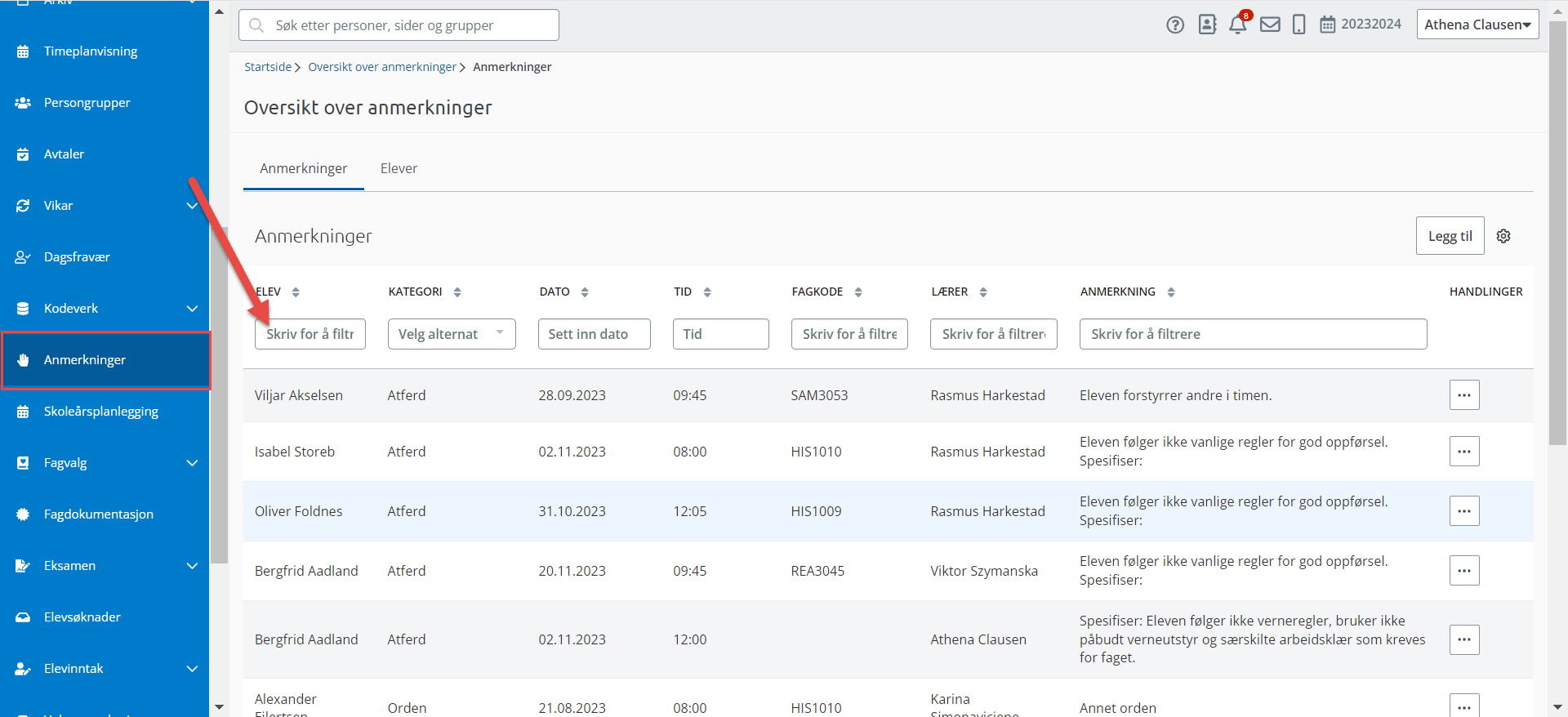
Task: Switch to the Elever tab
Action: (x=399, y=168)
